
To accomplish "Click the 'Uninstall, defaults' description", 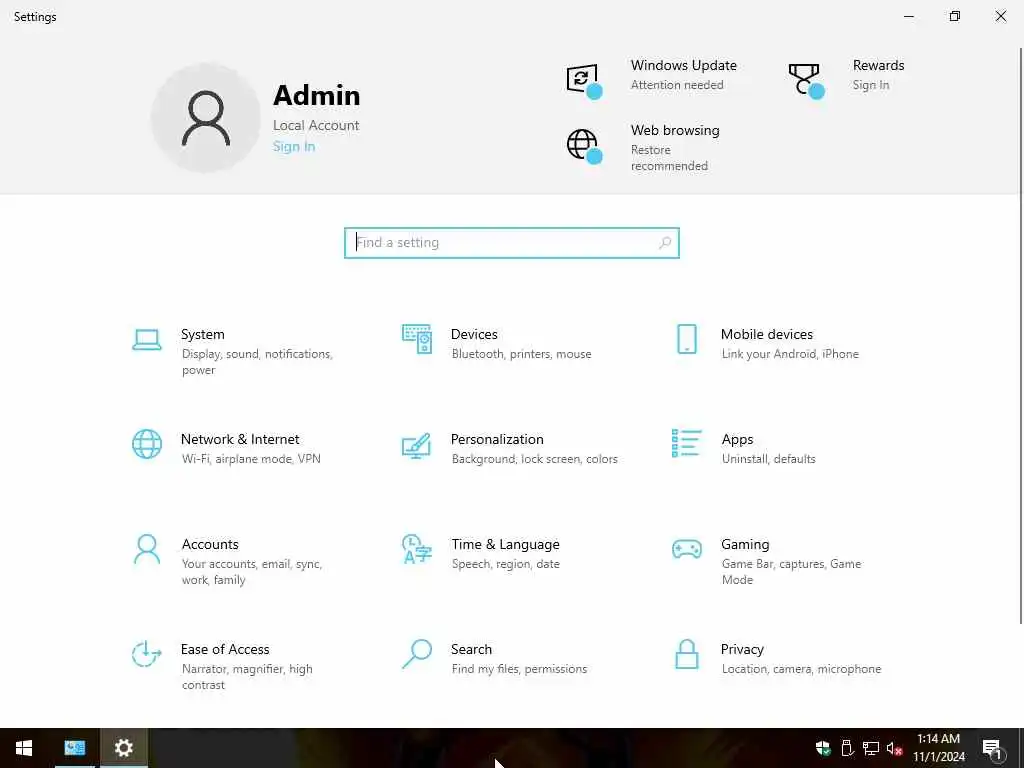I will [x=768, y=459].
